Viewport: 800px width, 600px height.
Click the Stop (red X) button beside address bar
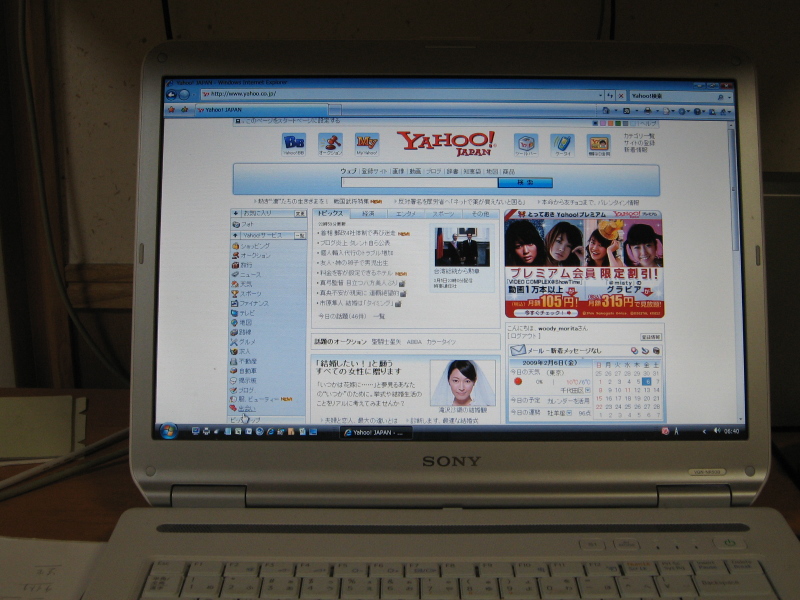coord(621,95)
